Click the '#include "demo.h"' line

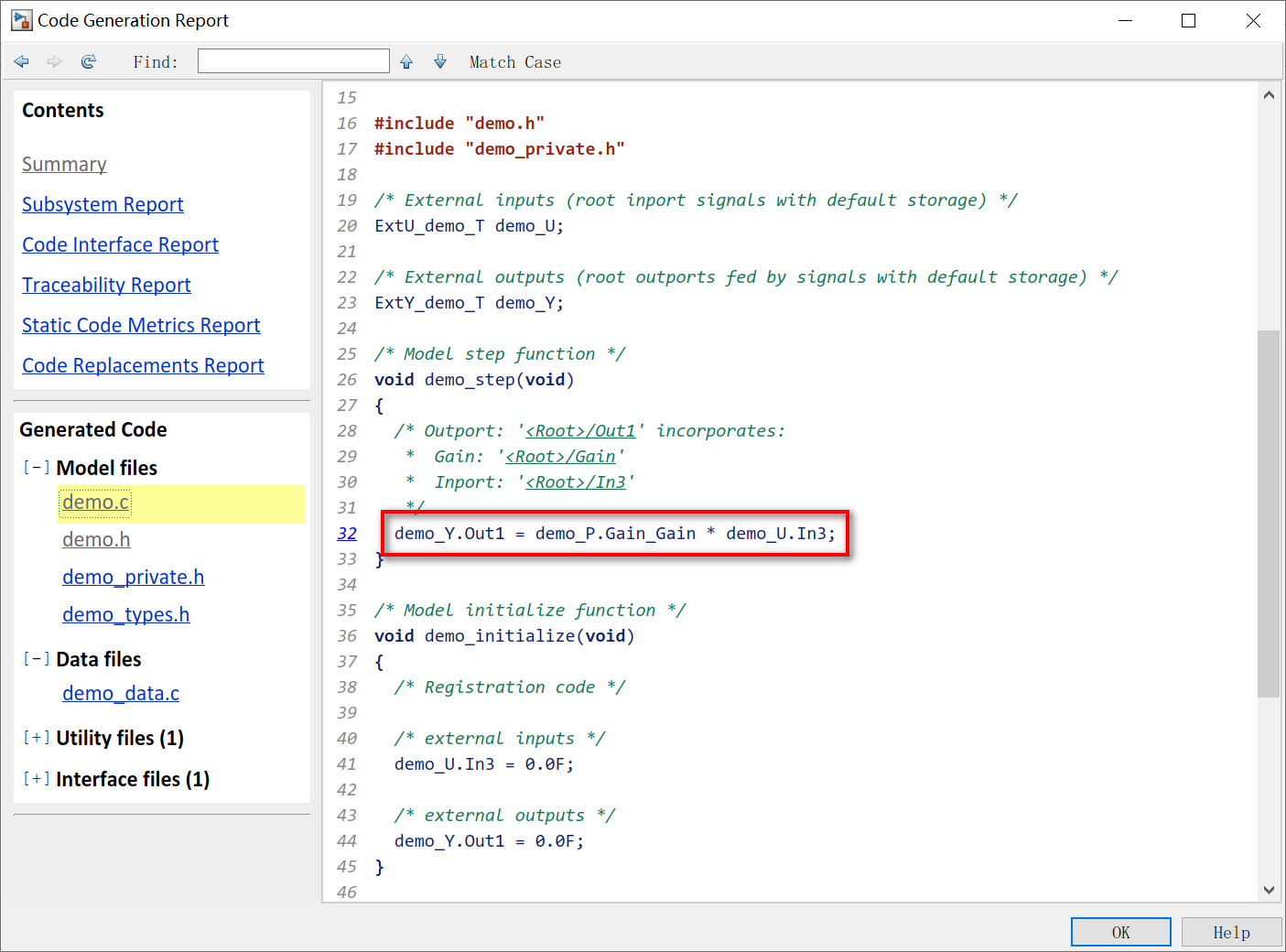click(459, 124)
